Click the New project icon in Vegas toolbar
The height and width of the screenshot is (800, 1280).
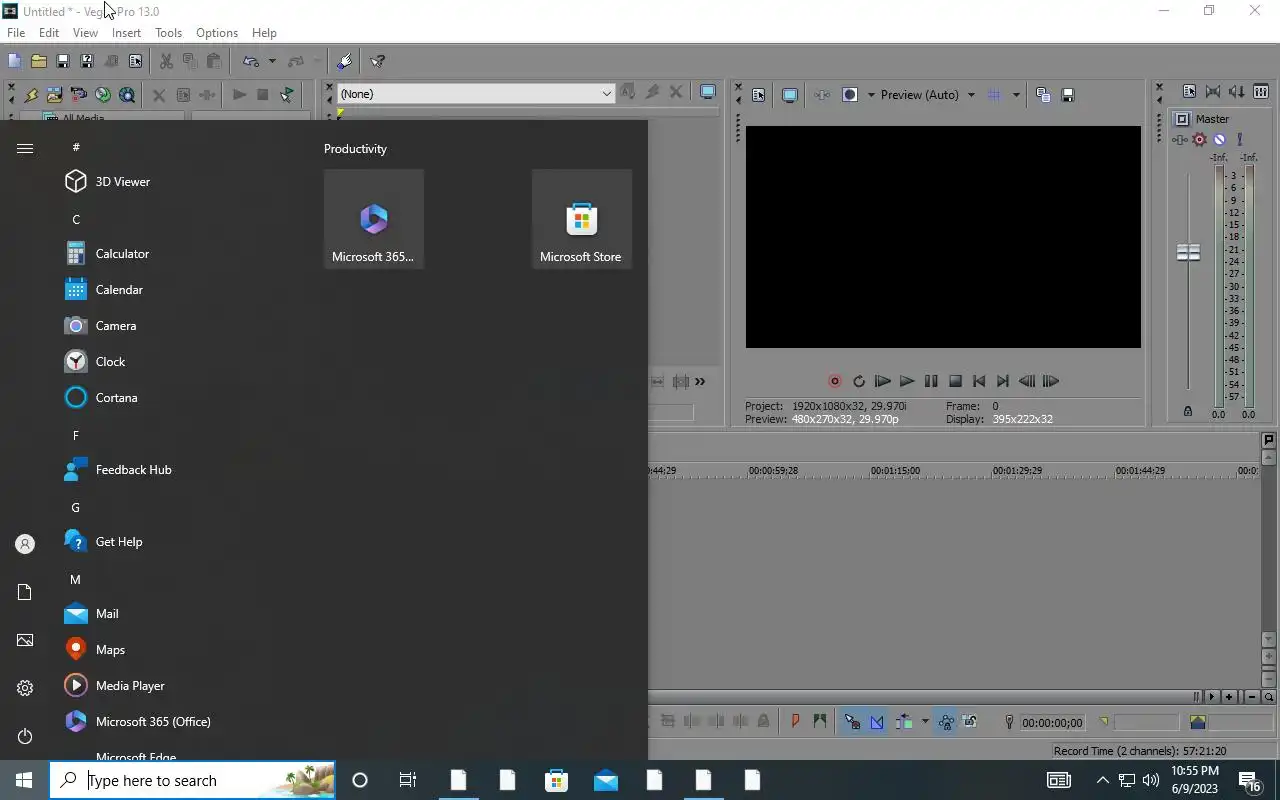14,61
